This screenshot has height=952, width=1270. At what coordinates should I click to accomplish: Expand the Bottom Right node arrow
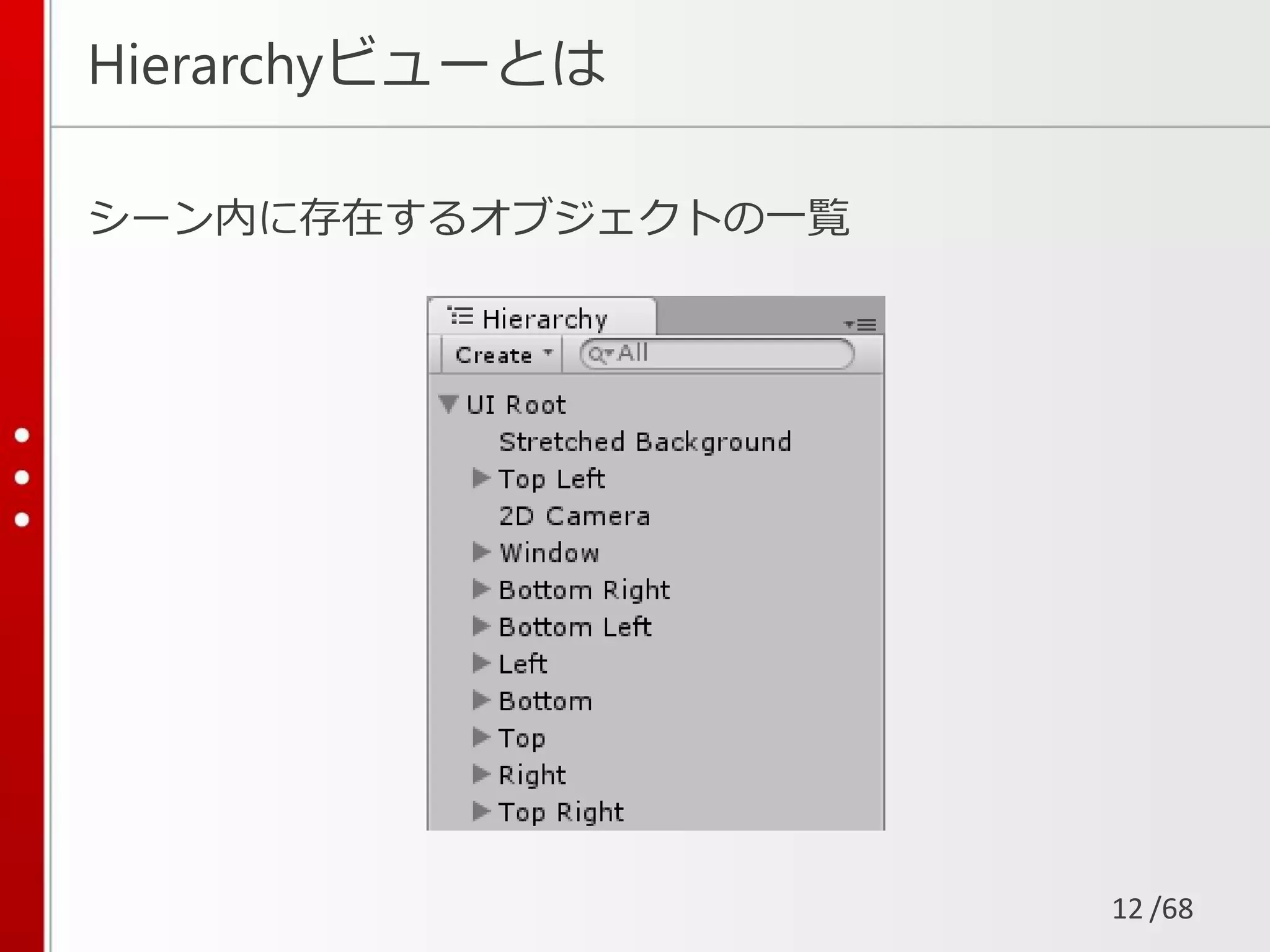[x=481, y=589]
